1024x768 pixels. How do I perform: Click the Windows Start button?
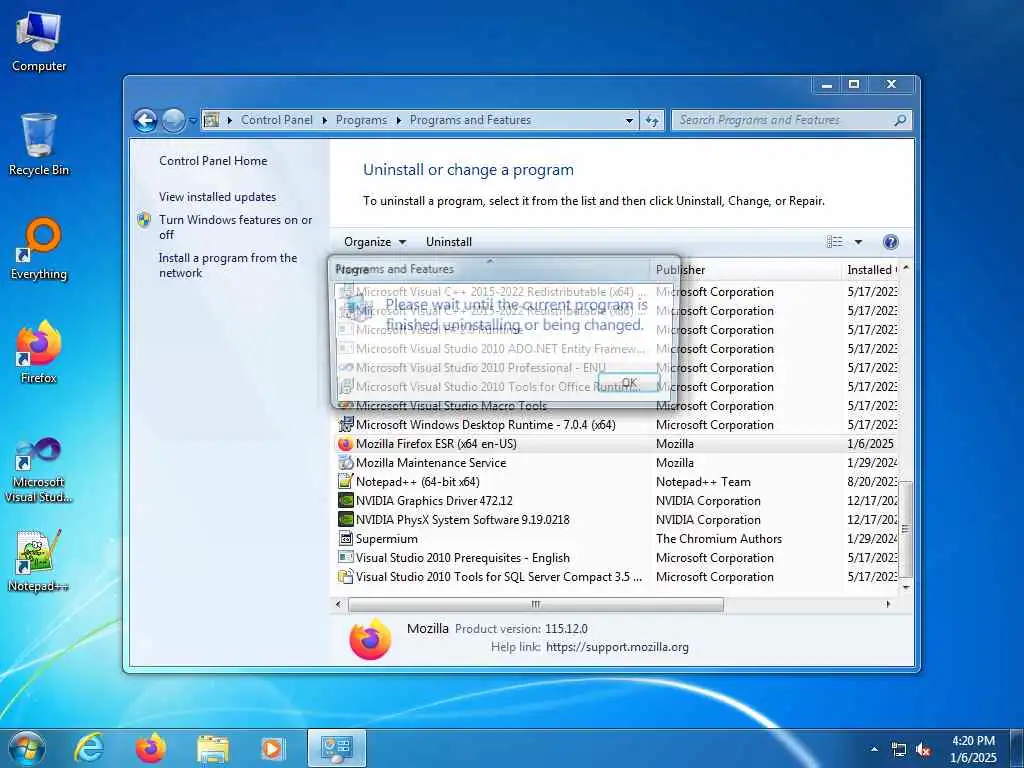pyautogui.click(x=26, y=748)
